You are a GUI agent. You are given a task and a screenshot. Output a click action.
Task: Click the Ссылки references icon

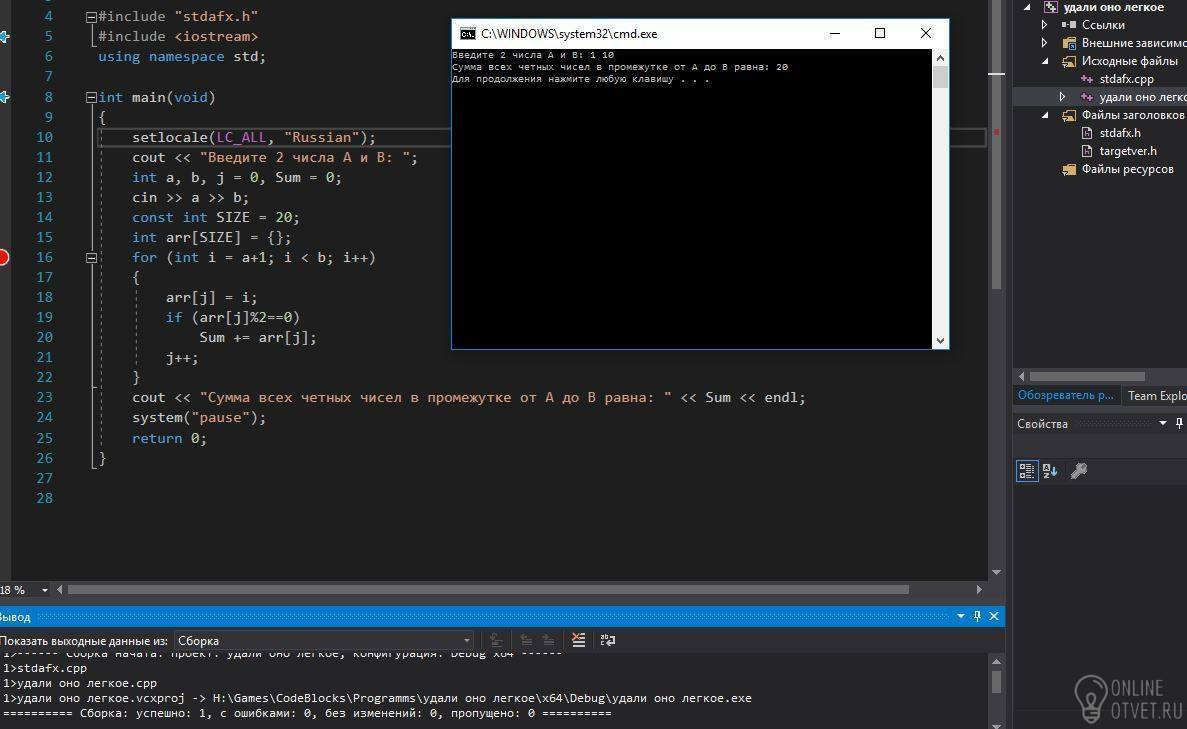1069,25
